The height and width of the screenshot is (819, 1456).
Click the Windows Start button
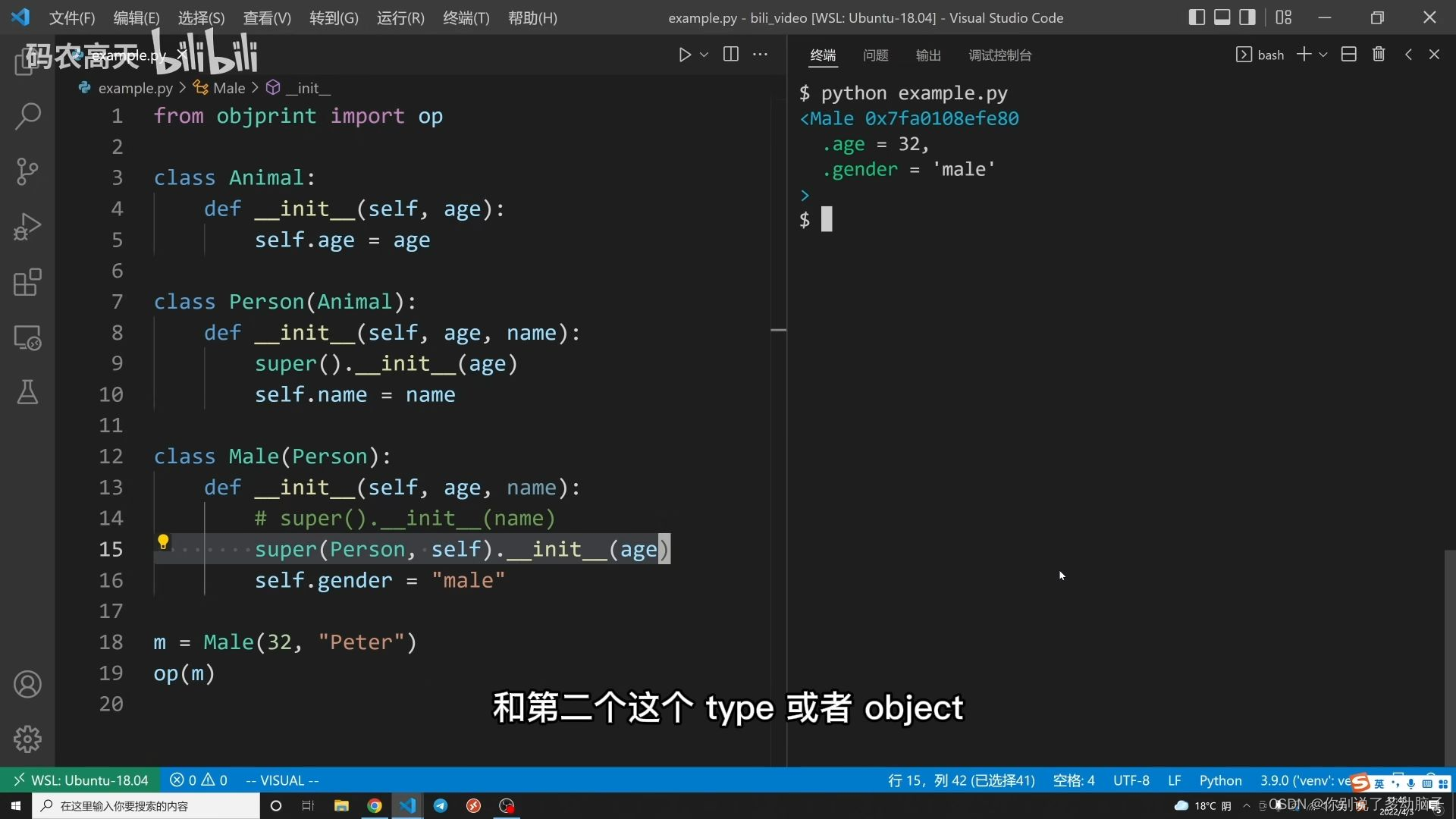coord(16,805)
